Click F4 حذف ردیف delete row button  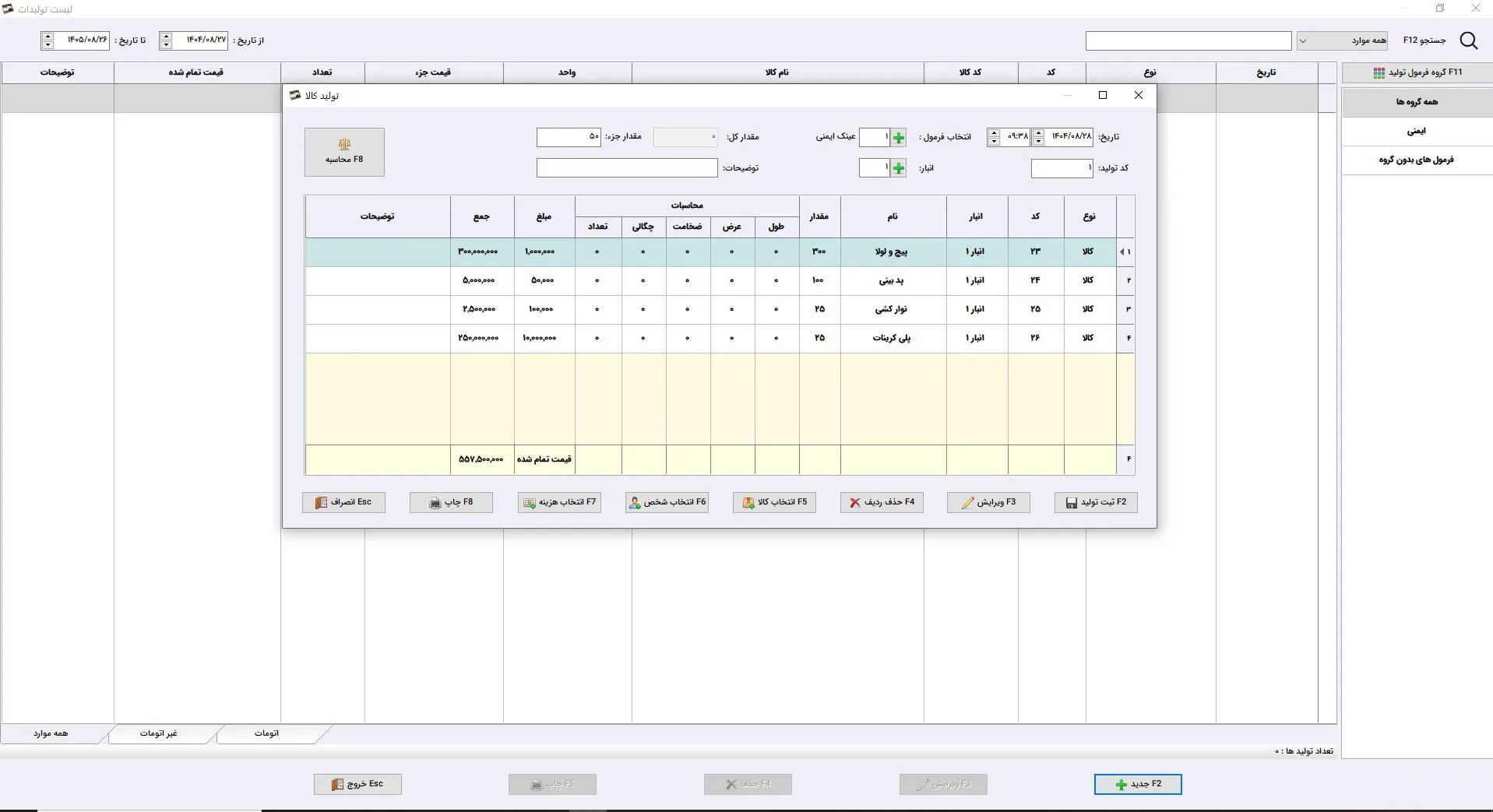coord(882,502)
